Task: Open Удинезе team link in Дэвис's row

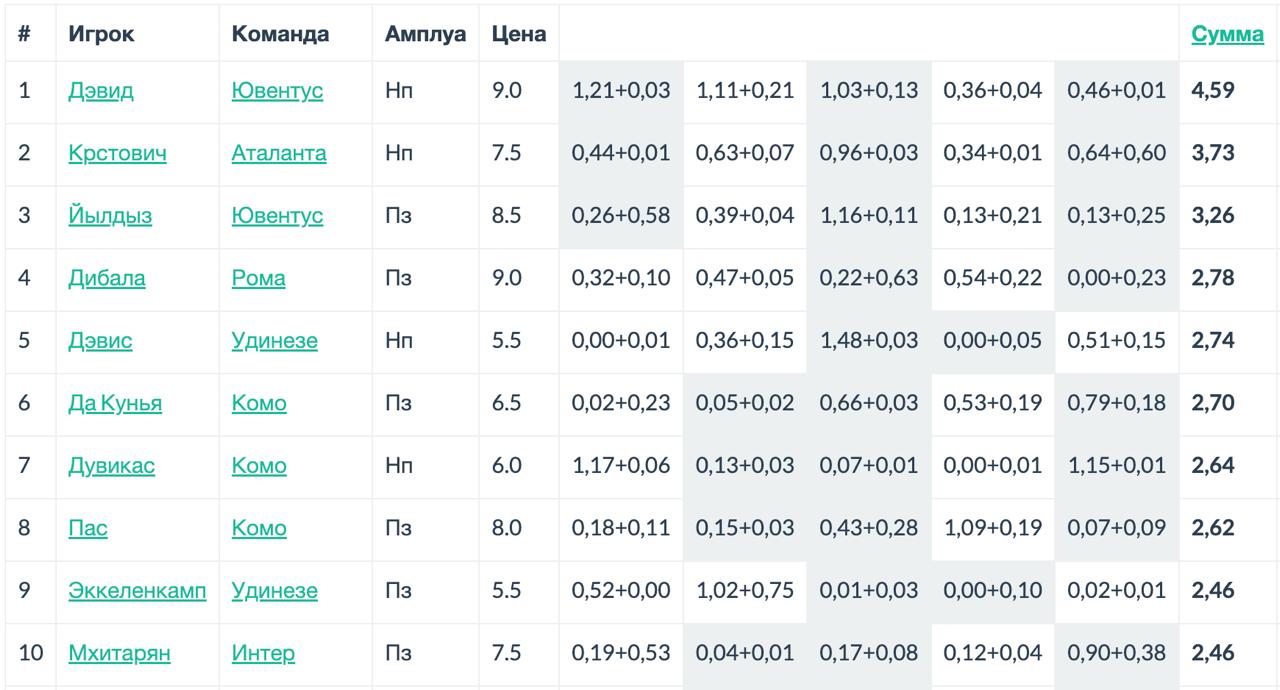Action: (275, 341)
